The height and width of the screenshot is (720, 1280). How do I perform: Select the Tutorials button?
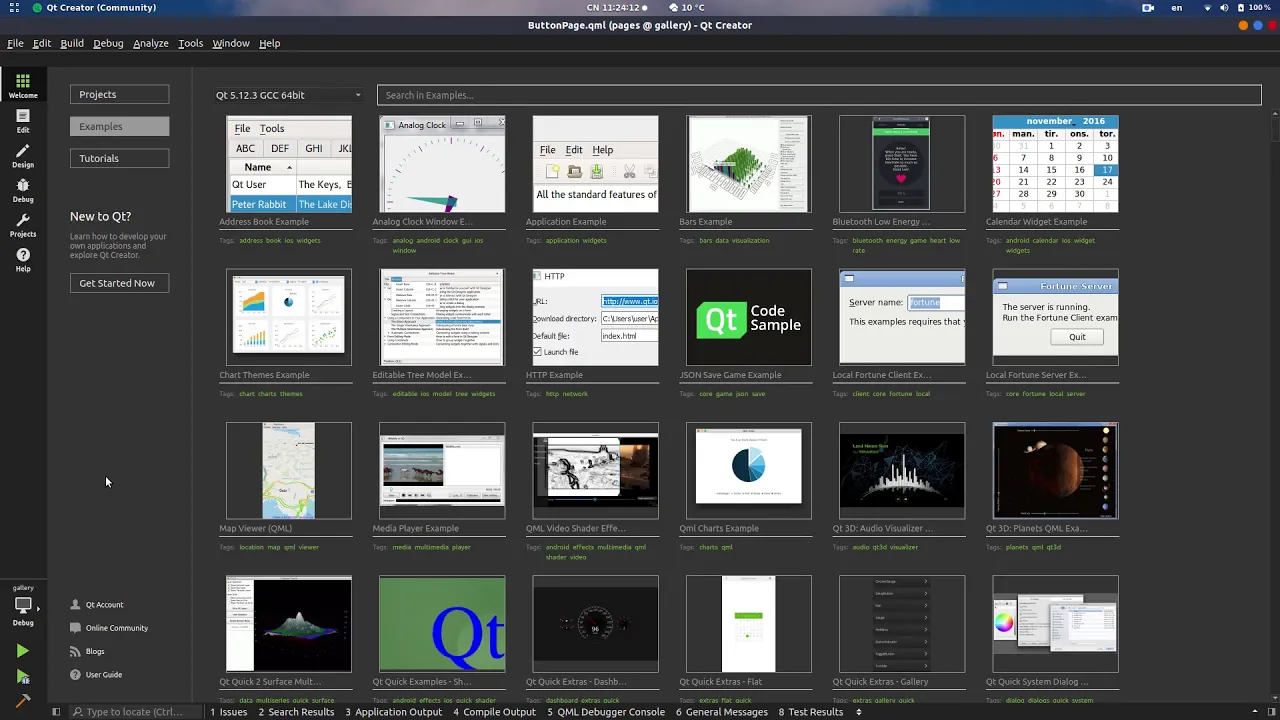[x=119, y=158]
